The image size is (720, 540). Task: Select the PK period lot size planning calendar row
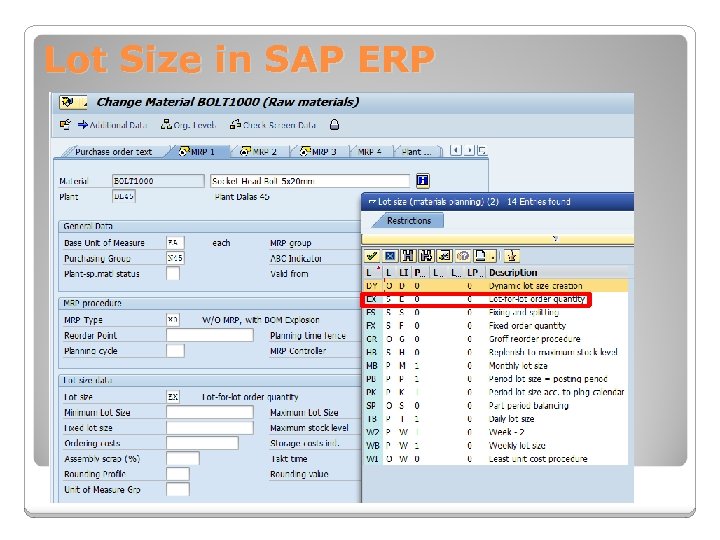495,392
